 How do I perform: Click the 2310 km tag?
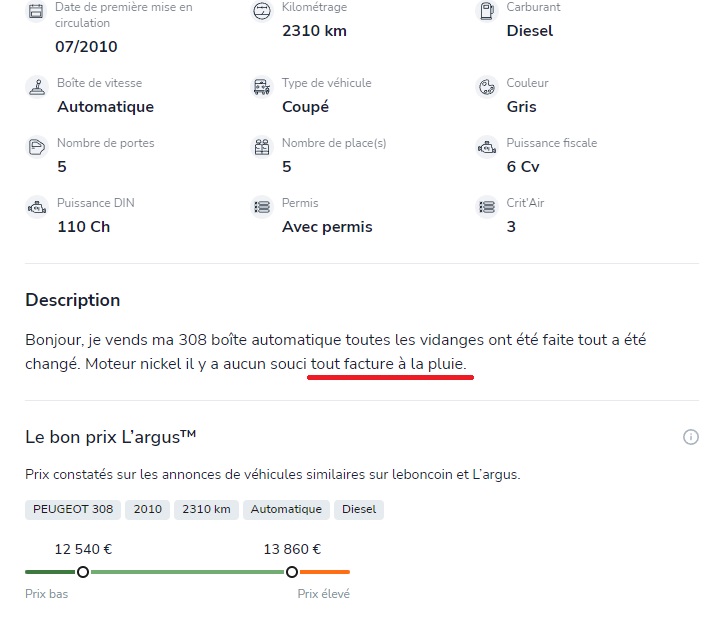pyautogui.click(x=205, y=509)
